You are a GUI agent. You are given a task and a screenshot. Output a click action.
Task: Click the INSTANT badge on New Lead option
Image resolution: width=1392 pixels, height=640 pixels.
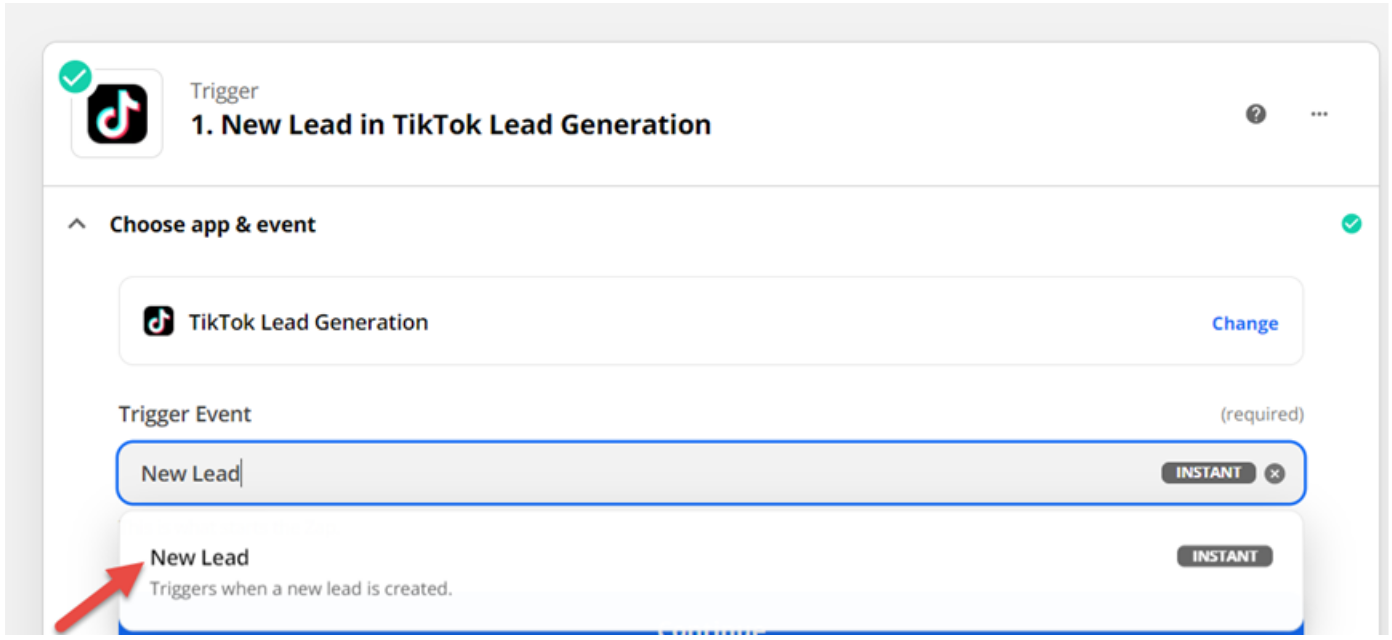[x=1225, y=556]
